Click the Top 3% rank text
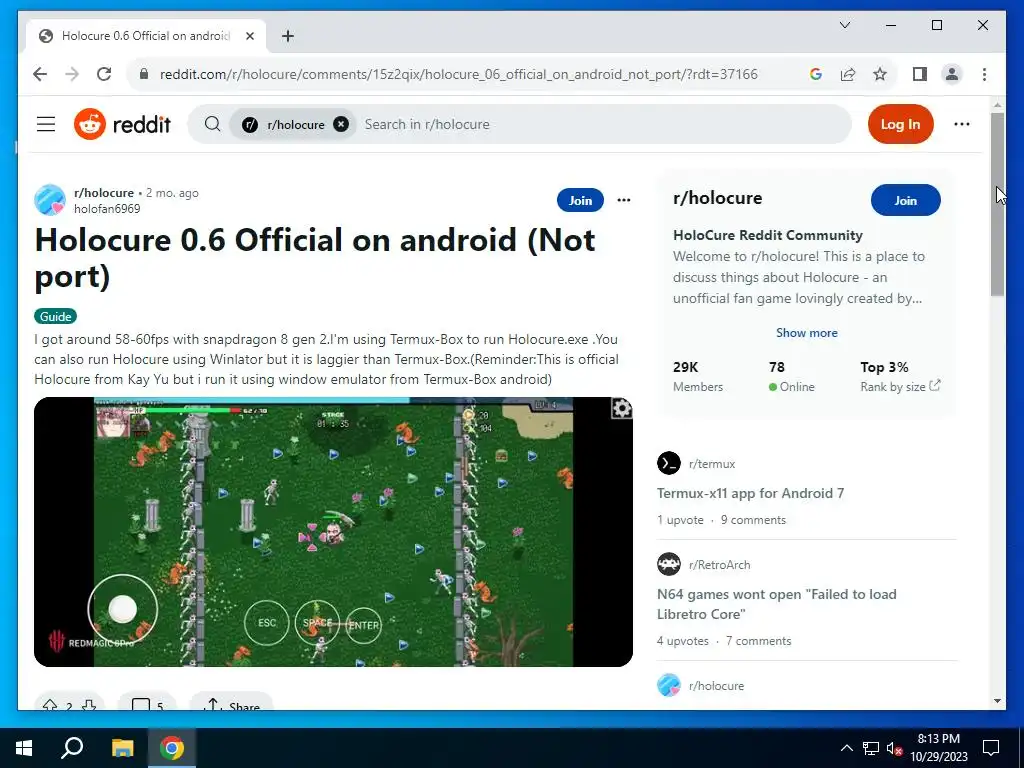 click(884, 367)
